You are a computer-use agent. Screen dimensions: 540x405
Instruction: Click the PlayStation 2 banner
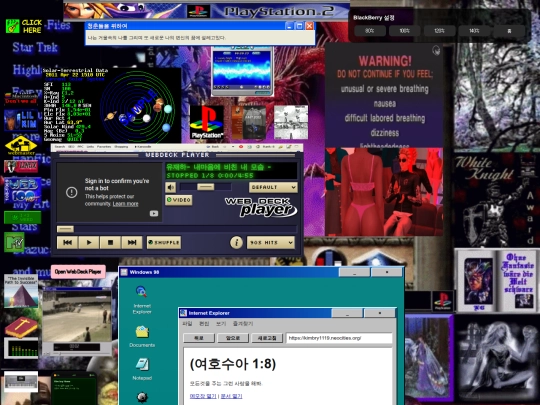click(207, 11)
